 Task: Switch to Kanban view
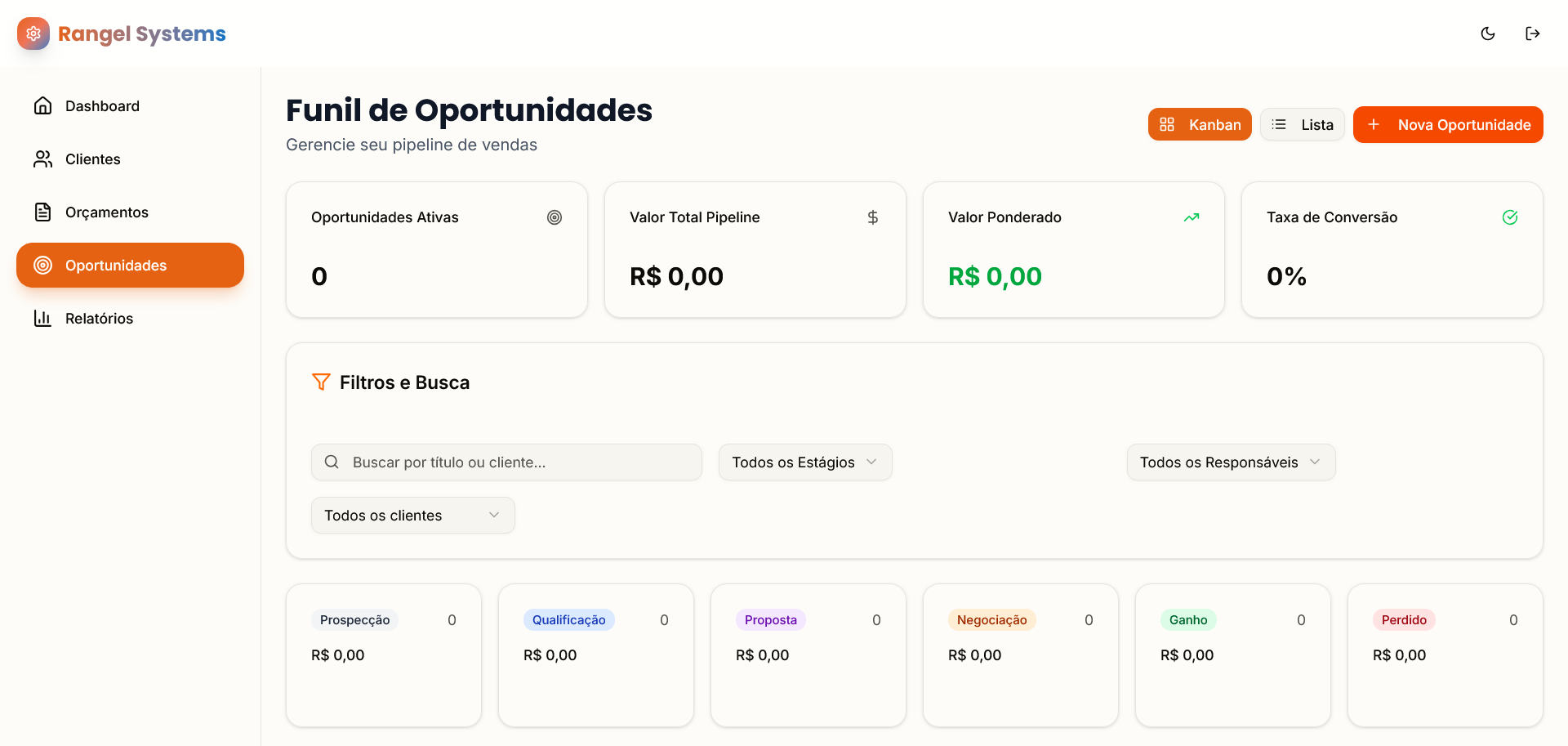click(x=1200, y=125)
